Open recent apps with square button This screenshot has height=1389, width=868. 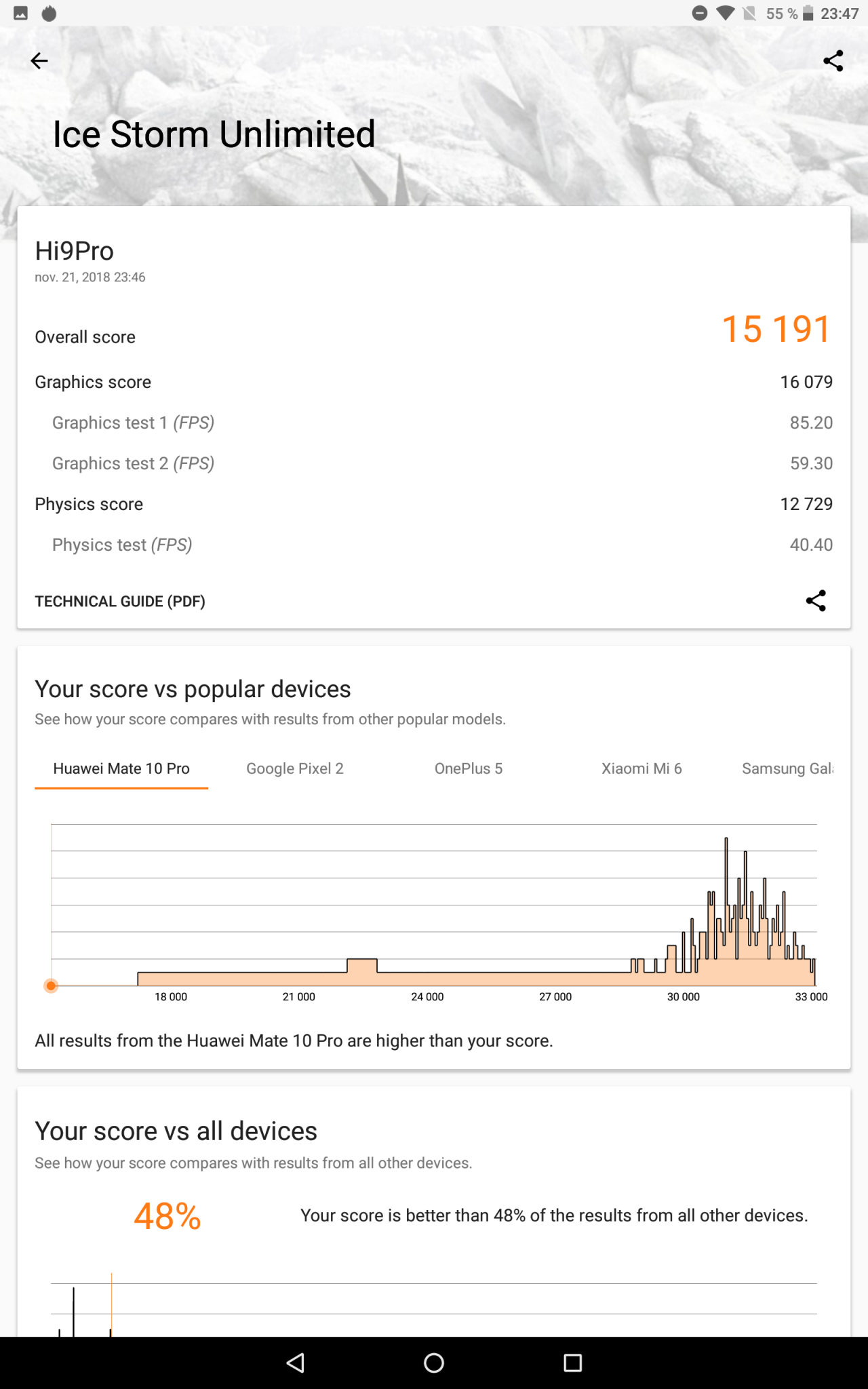(573, 1363)
